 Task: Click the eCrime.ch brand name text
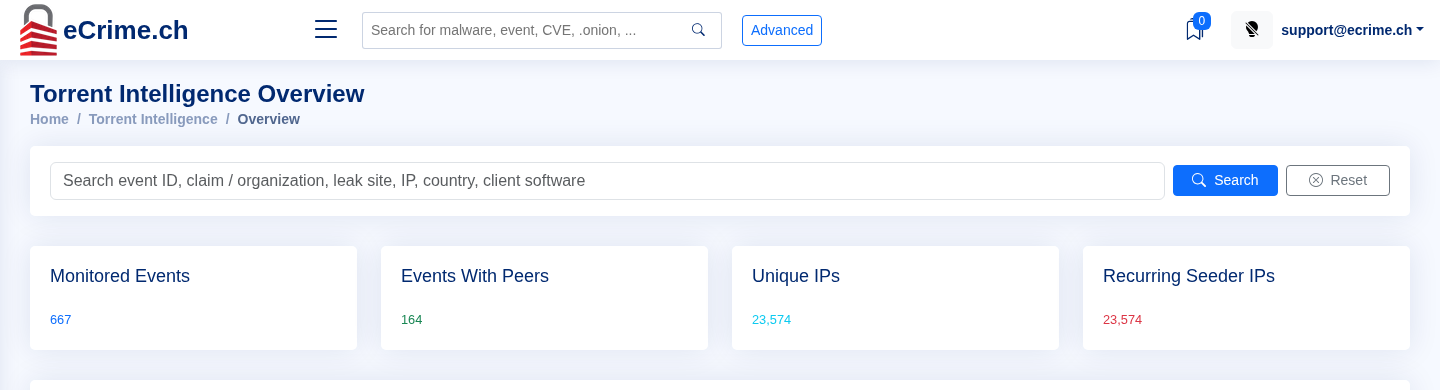click(126, 31)
